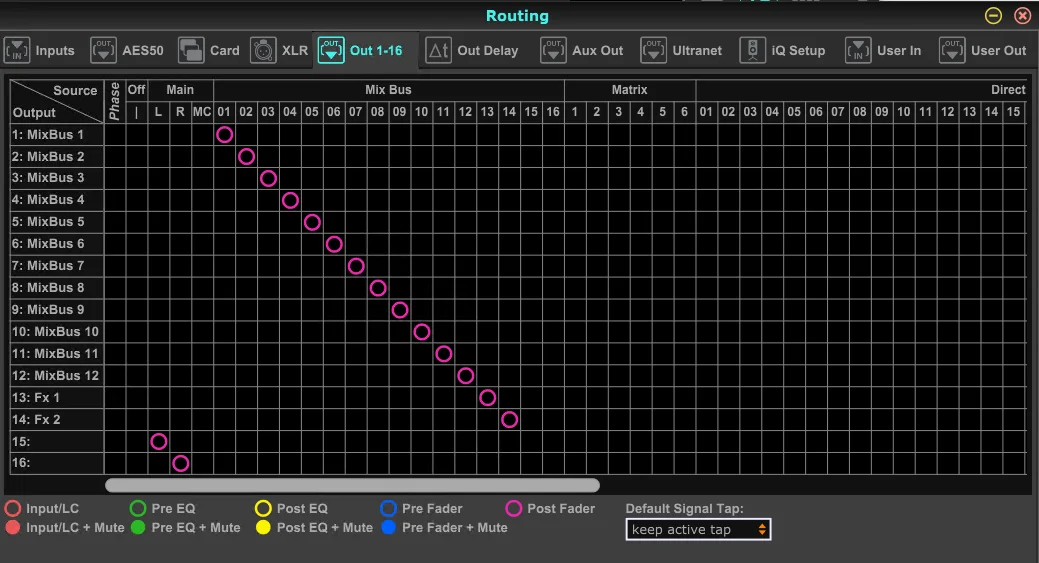Open the Default Signal Tap dropdown
The image size is (1039, 563).
tap(698, 529)
